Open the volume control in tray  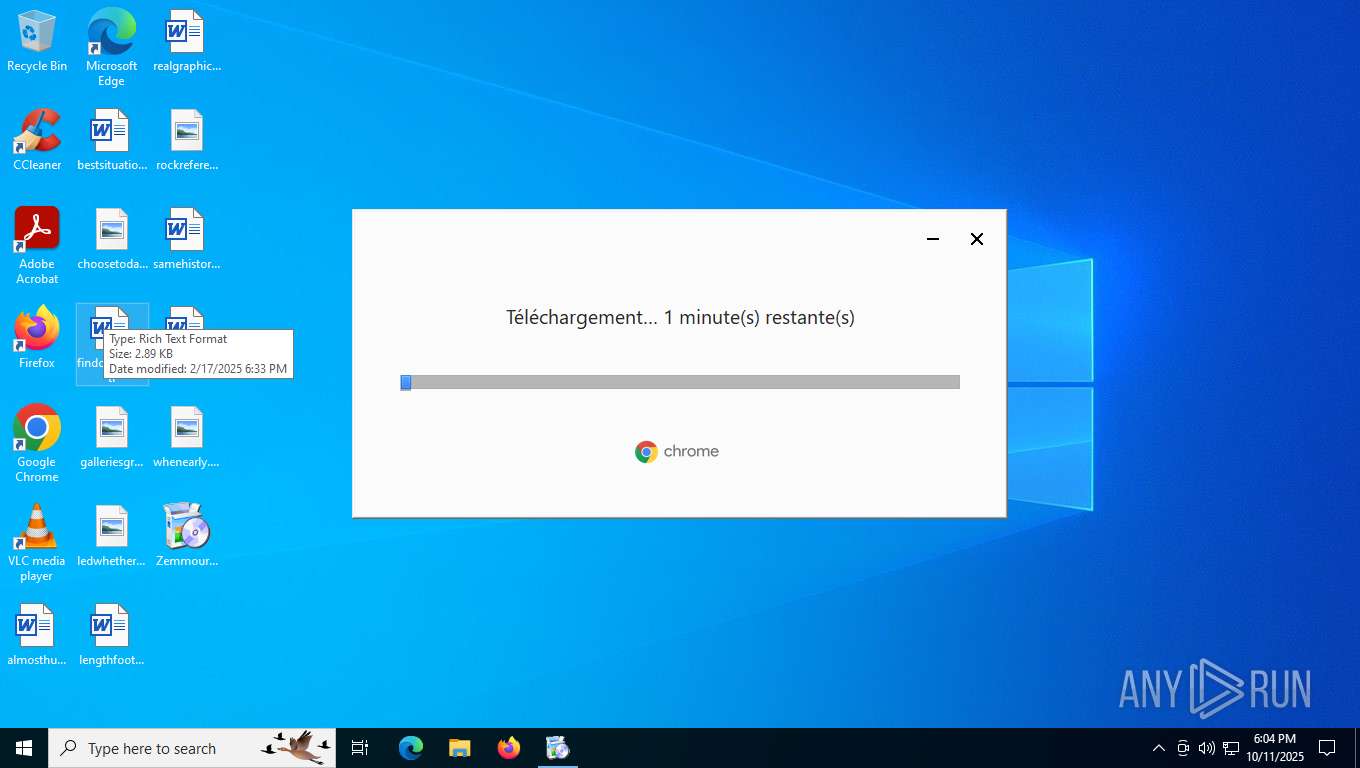[1206, 748]
